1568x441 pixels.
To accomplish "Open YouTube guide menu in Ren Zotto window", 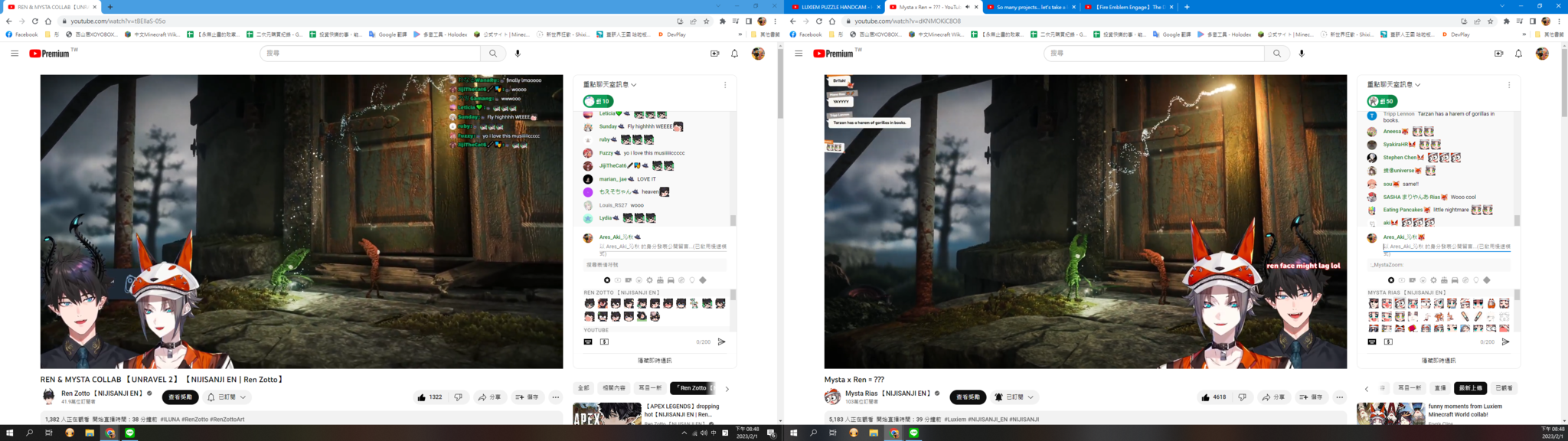I will click(15, 54).
